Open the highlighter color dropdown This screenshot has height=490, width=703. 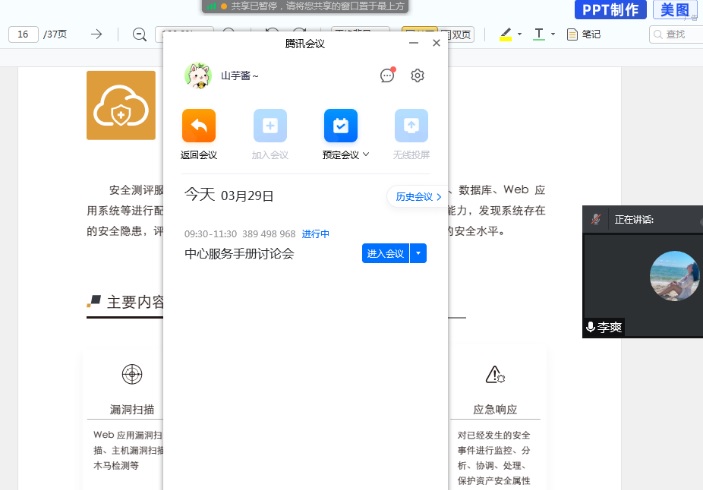click(520, 35)
